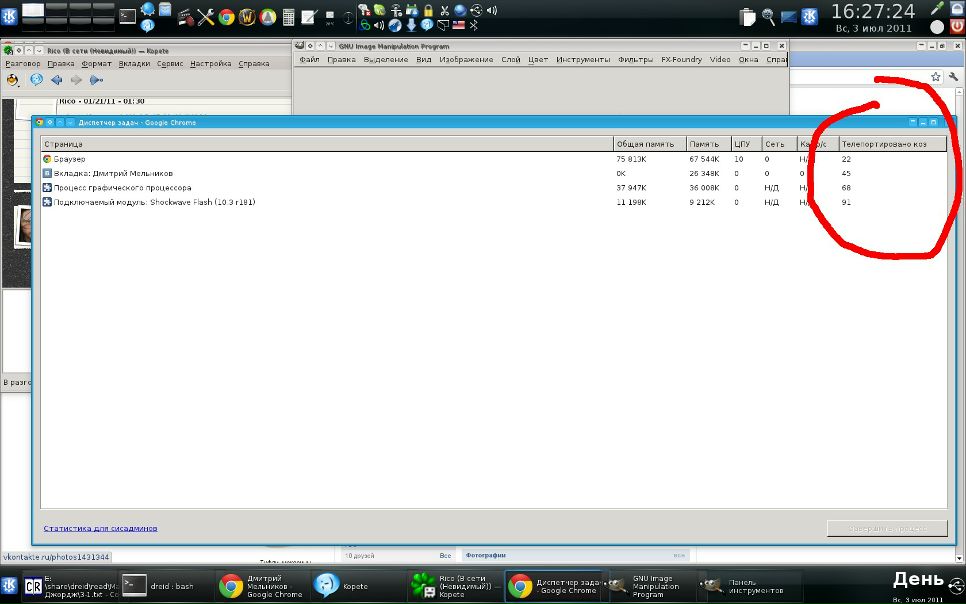
Task: Open the Фильтры menu in GIMP
Action: [x=635, y=60]
